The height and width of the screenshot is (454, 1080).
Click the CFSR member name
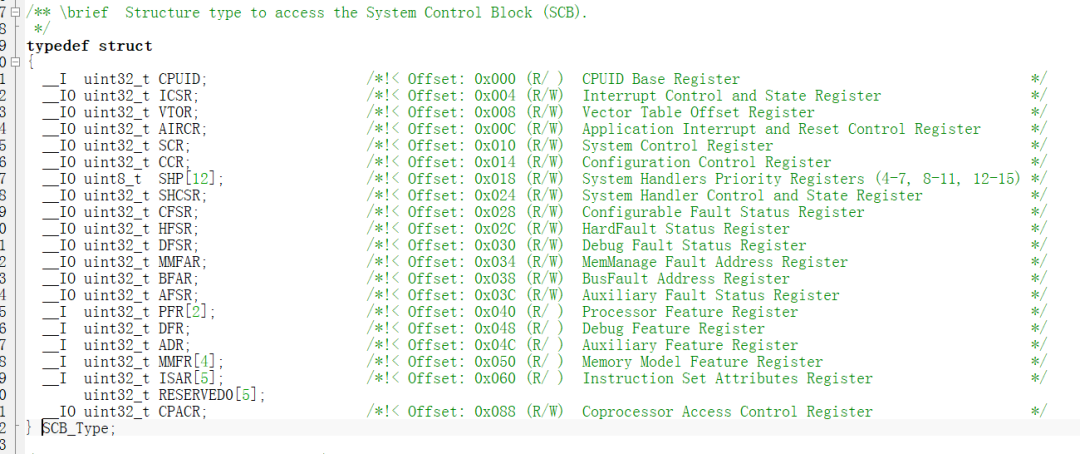point(176,212)
